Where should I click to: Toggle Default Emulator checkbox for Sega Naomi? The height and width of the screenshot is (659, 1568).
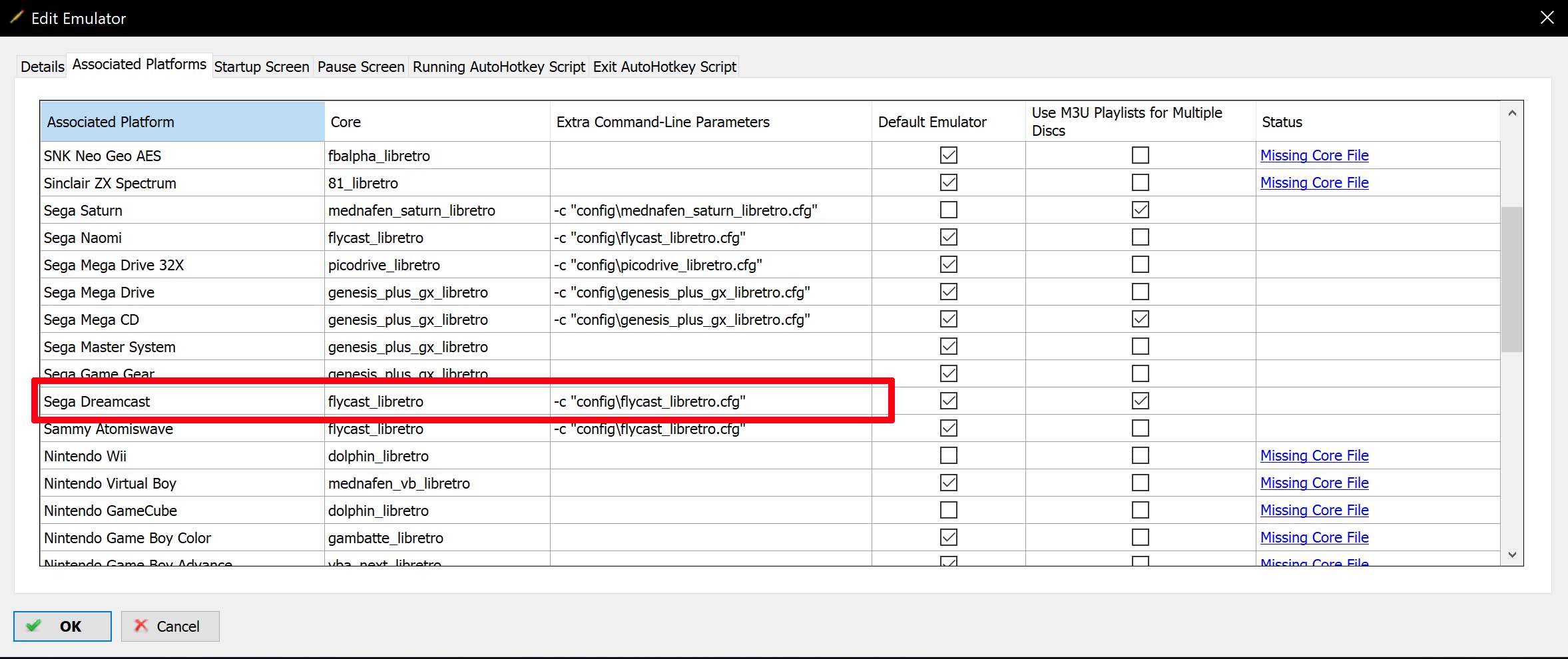949,237
